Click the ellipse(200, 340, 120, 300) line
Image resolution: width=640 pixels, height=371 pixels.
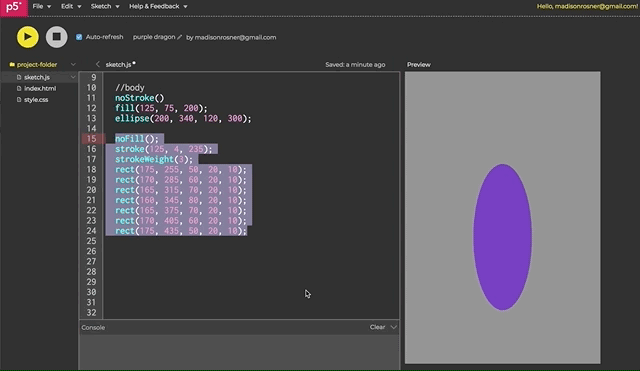point(183,118)
